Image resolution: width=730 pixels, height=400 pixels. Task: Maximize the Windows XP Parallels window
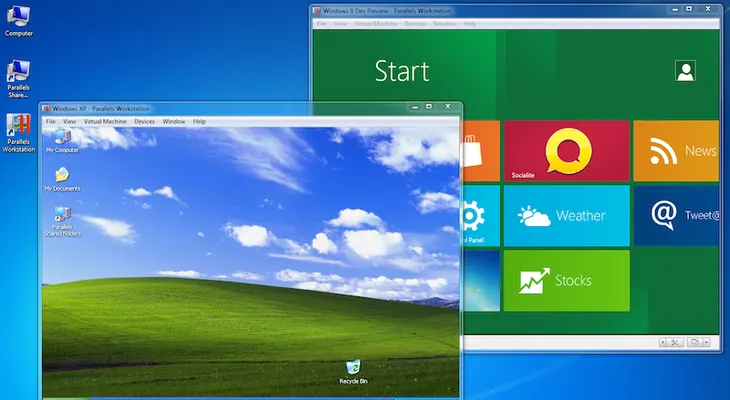coord(429,107)
